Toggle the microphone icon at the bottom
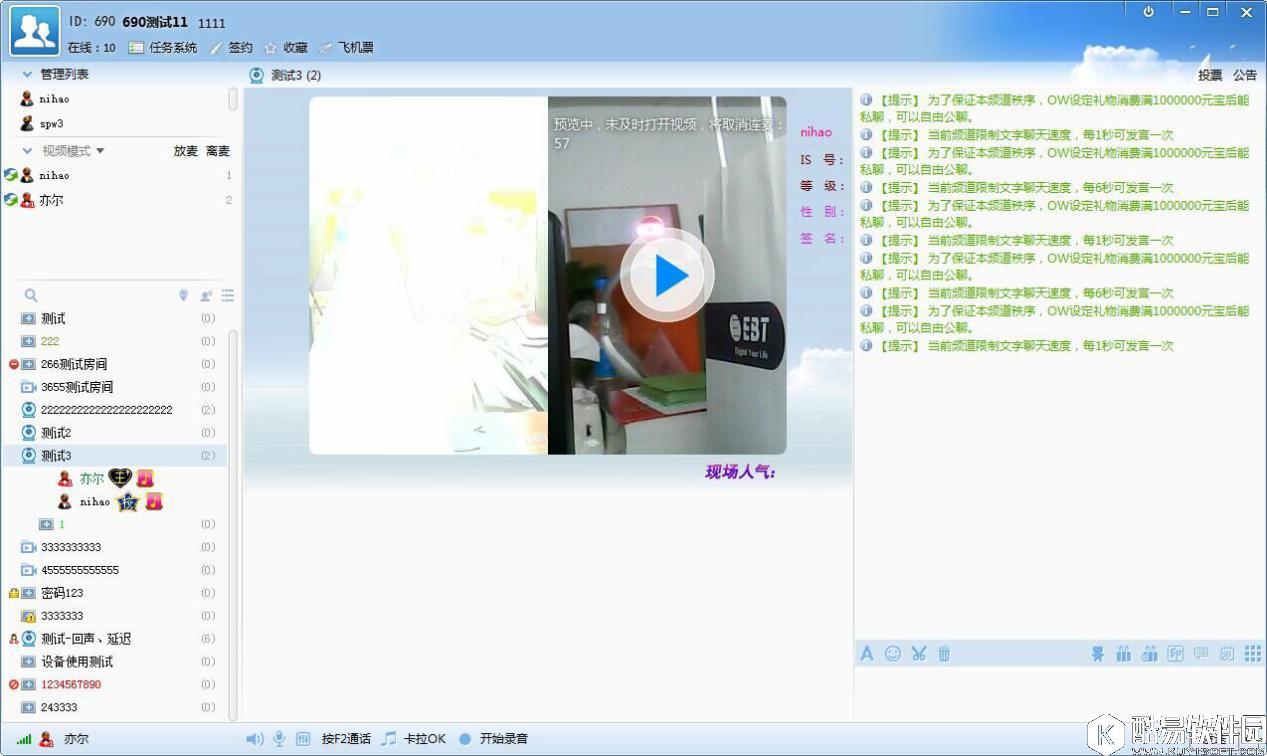The image size is (1267, 756). 278,738
